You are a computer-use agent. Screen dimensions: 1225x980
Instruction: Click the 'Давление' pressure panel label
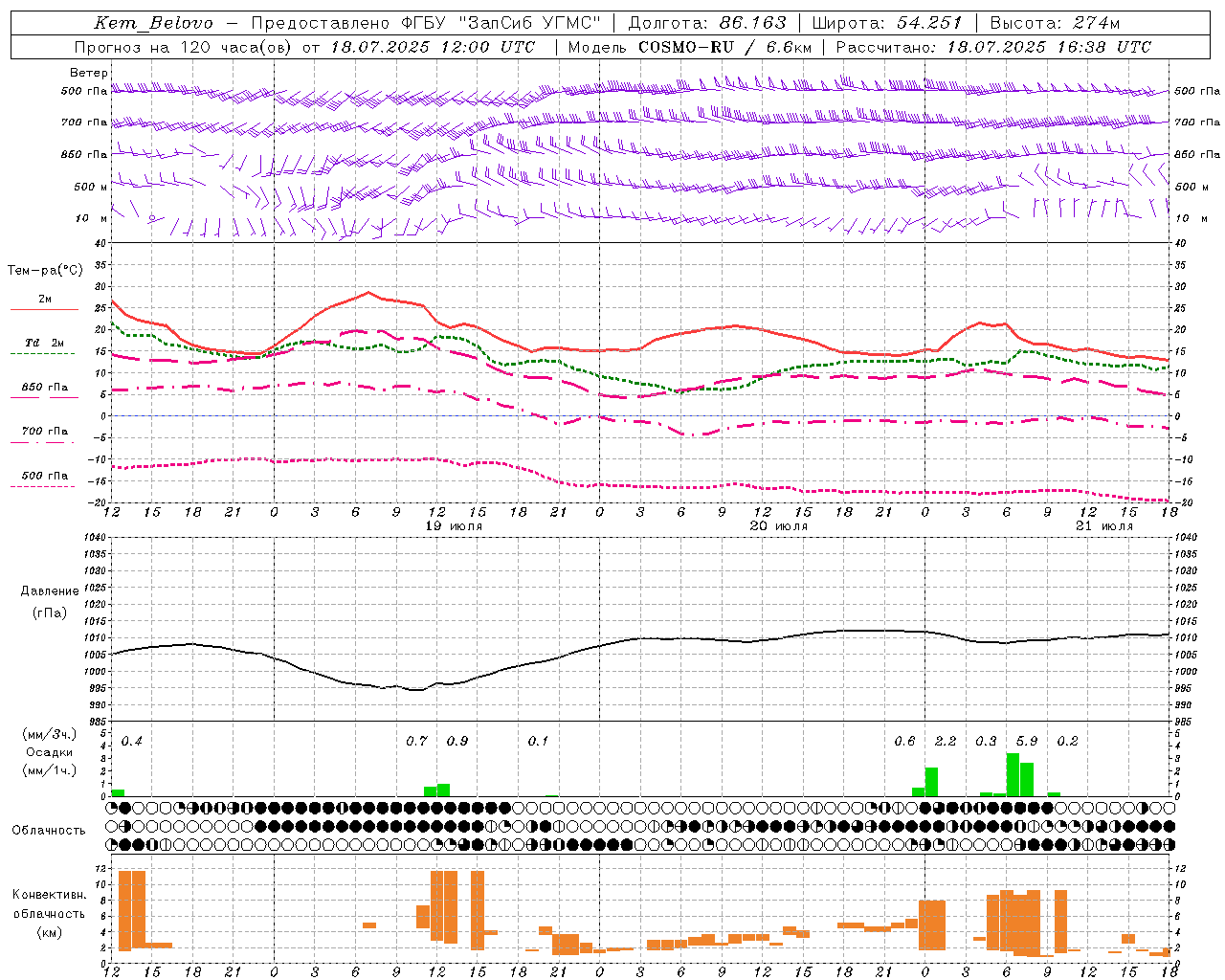coord(50,591)
